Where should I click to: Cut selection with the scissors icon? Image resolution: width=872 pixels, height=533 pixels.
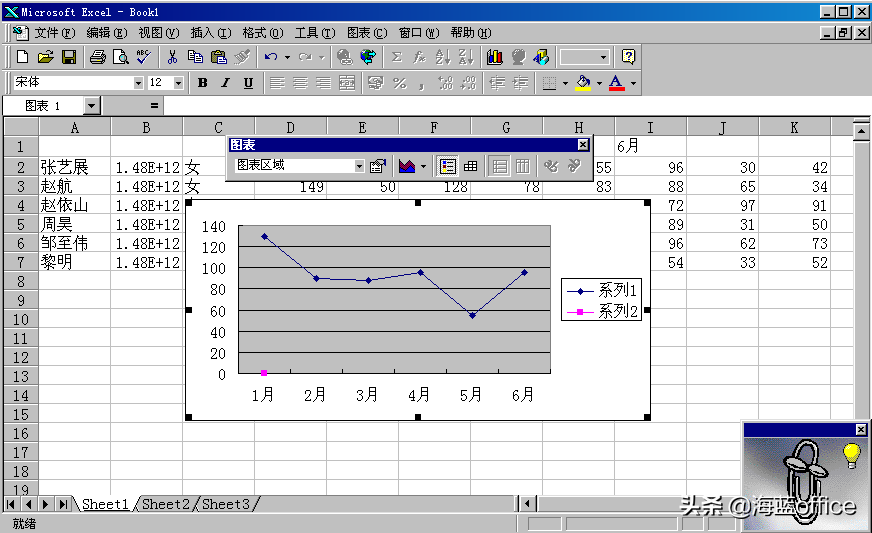172,57
